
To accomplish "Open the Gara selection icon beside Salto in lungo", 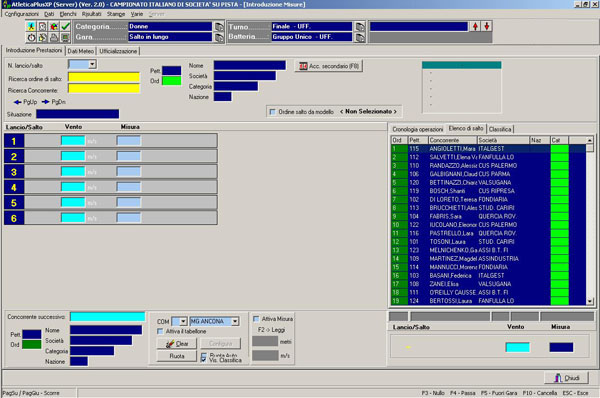I will (219, 37).
